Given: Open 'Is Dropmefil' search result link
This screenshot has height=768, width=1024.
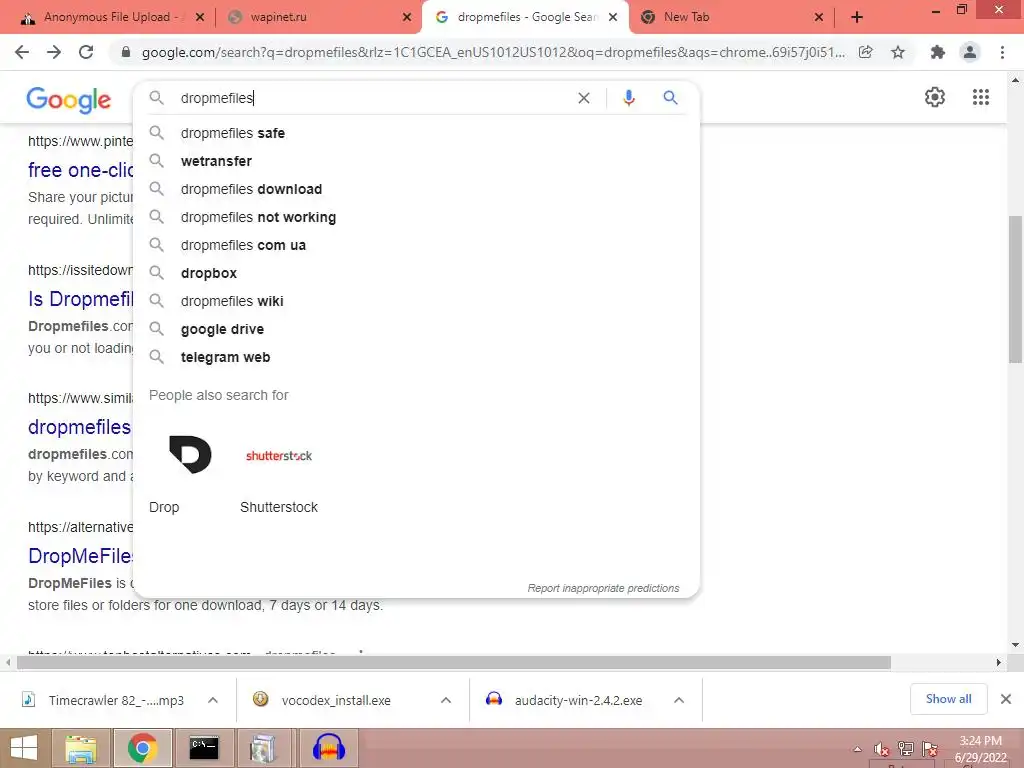Looking at the screenshot, I should click(80, 299).
